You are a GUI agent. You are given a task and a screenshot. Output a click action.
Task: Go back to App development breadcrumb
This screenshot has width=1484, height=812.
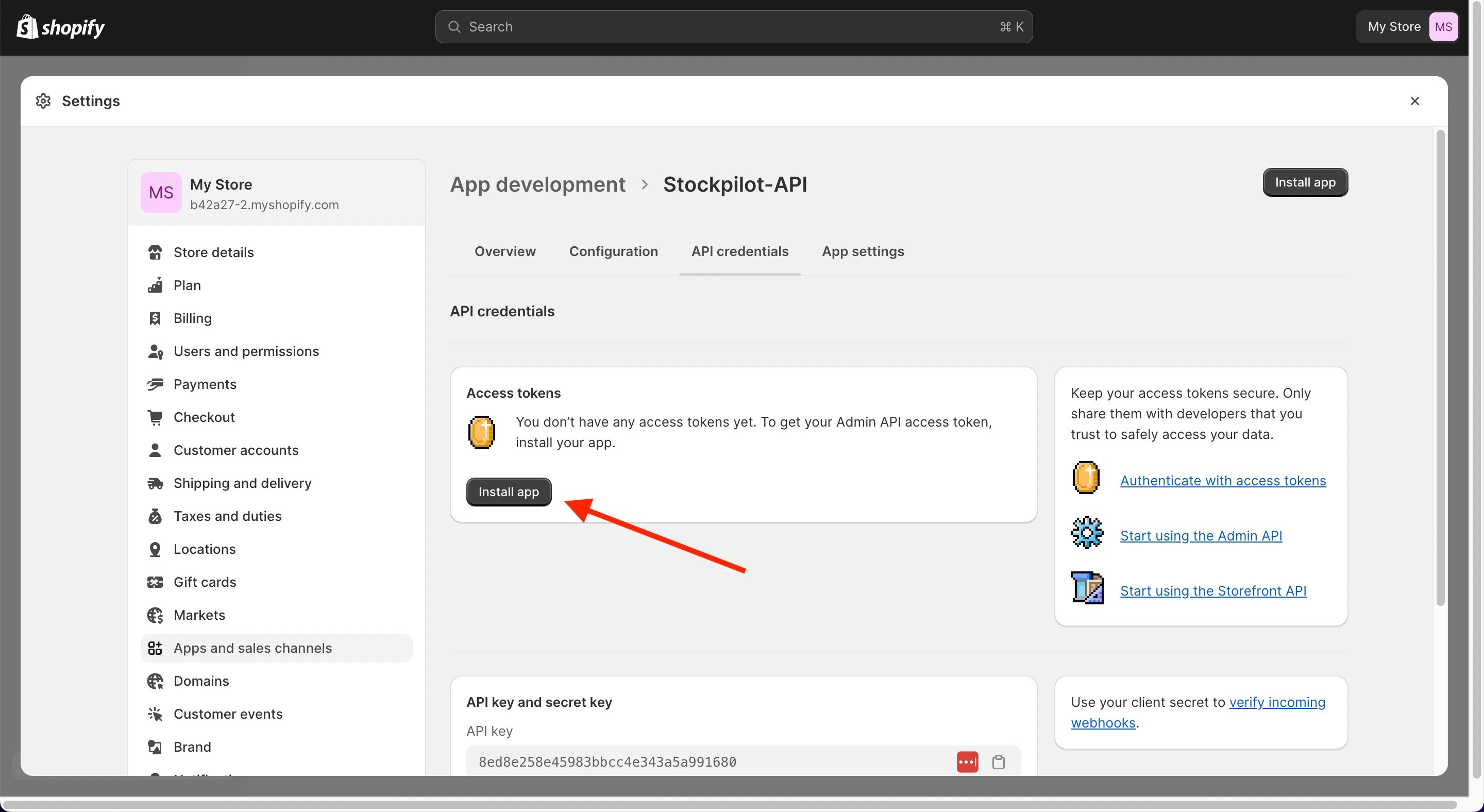(x=537, y=184)
